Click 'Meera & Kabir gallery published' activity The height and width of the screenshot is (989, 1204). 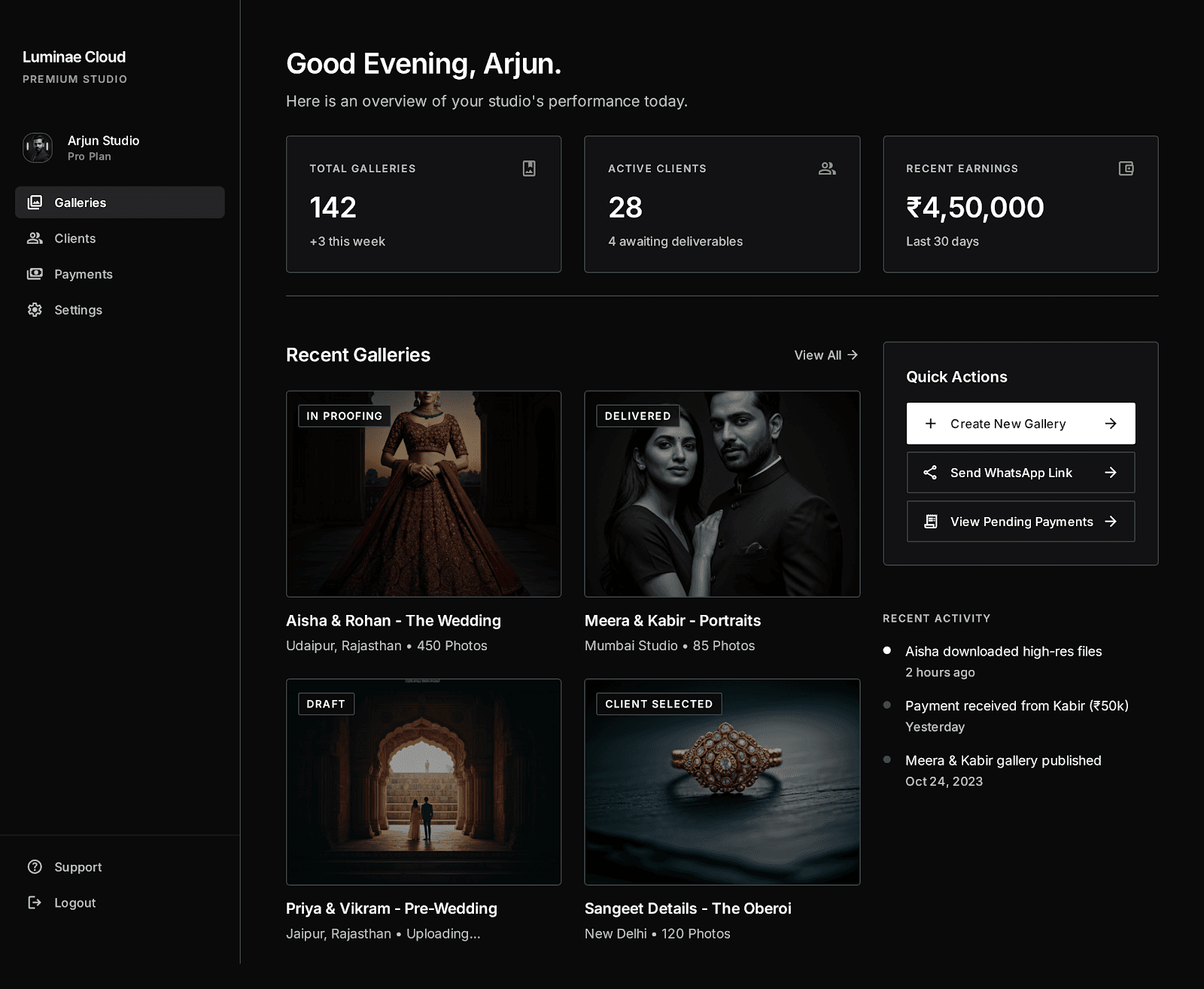coord(1003,761)
